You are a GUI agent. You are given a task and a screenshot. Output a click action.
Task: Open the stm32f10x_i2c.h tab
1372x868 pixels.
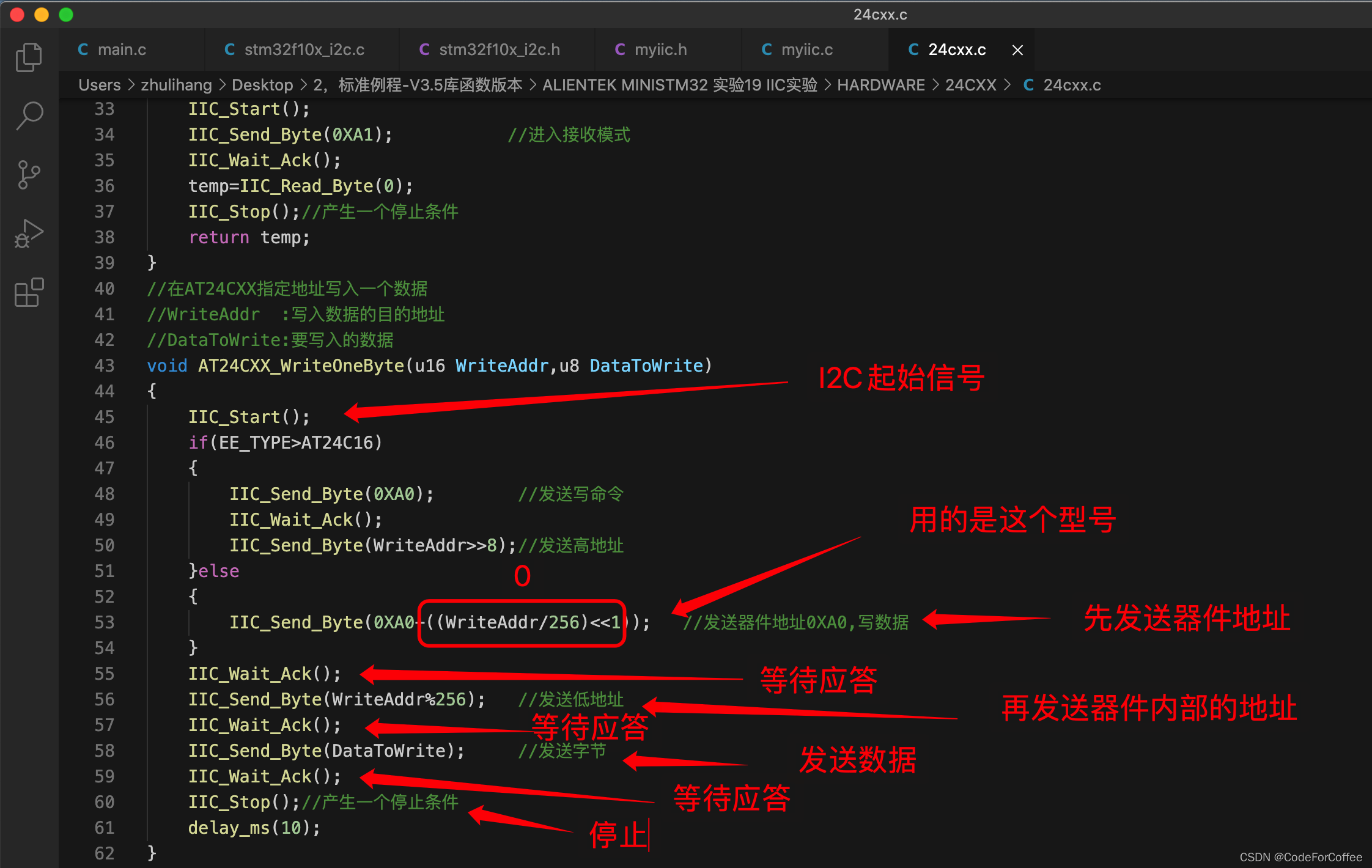[x=499, y=50]
